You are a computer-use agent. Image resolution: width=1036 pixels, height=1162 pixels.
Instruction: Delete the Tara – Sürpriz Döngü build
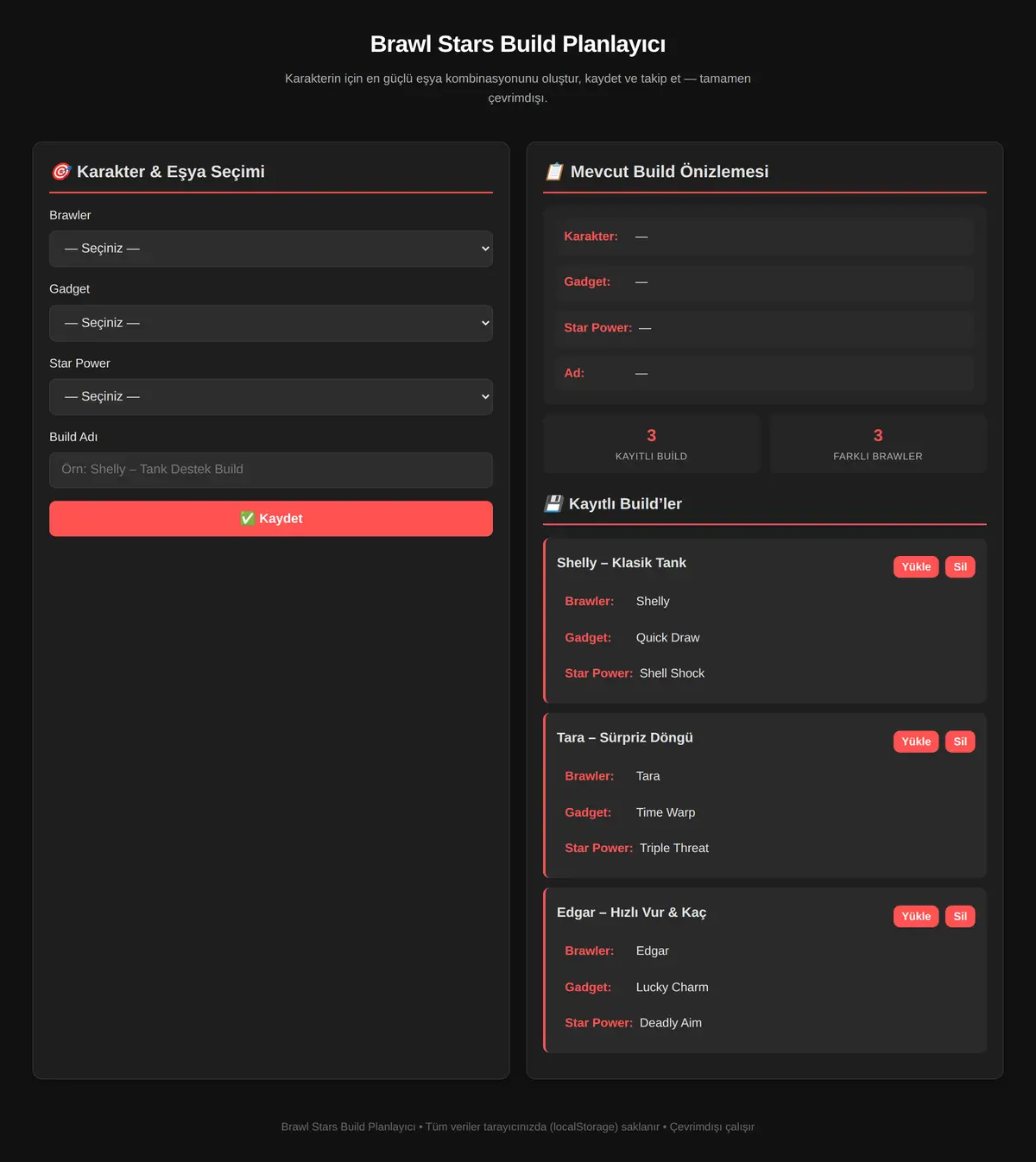click(x=960, y=742)
